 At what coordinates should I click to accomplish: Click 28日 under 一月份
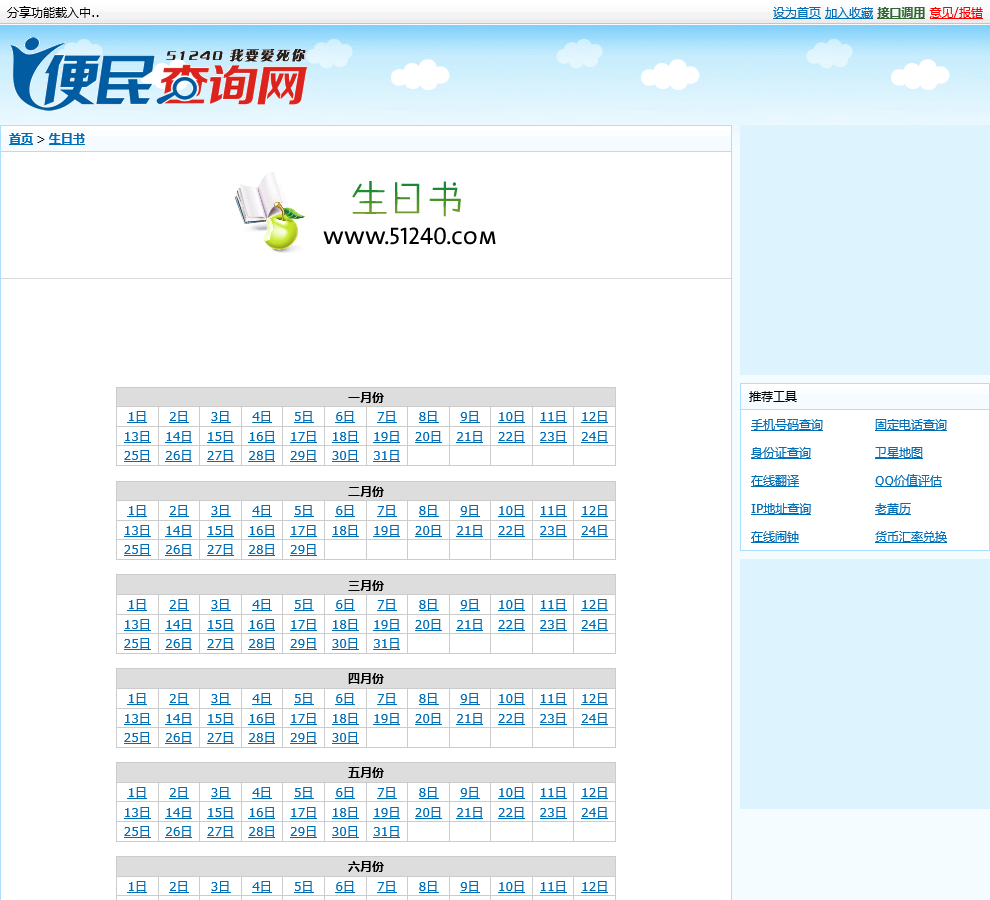pyautogui.click(x=261, y=455)
